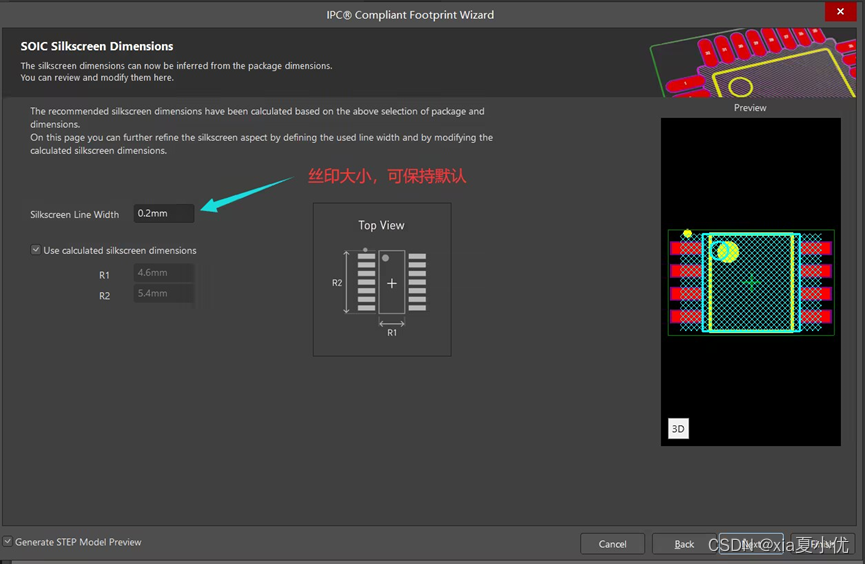Uncheck Use calculated silkscreen dimensions

pos(36,250)
